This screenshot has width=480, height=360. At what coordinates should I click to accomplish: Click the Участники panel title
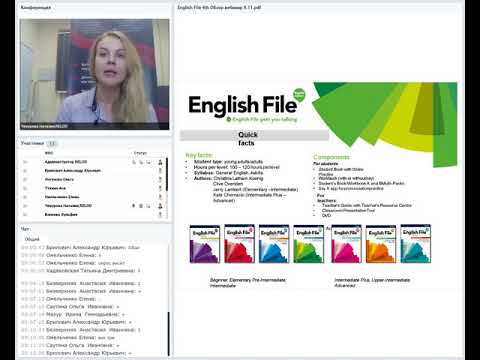(x=32, y=143)
